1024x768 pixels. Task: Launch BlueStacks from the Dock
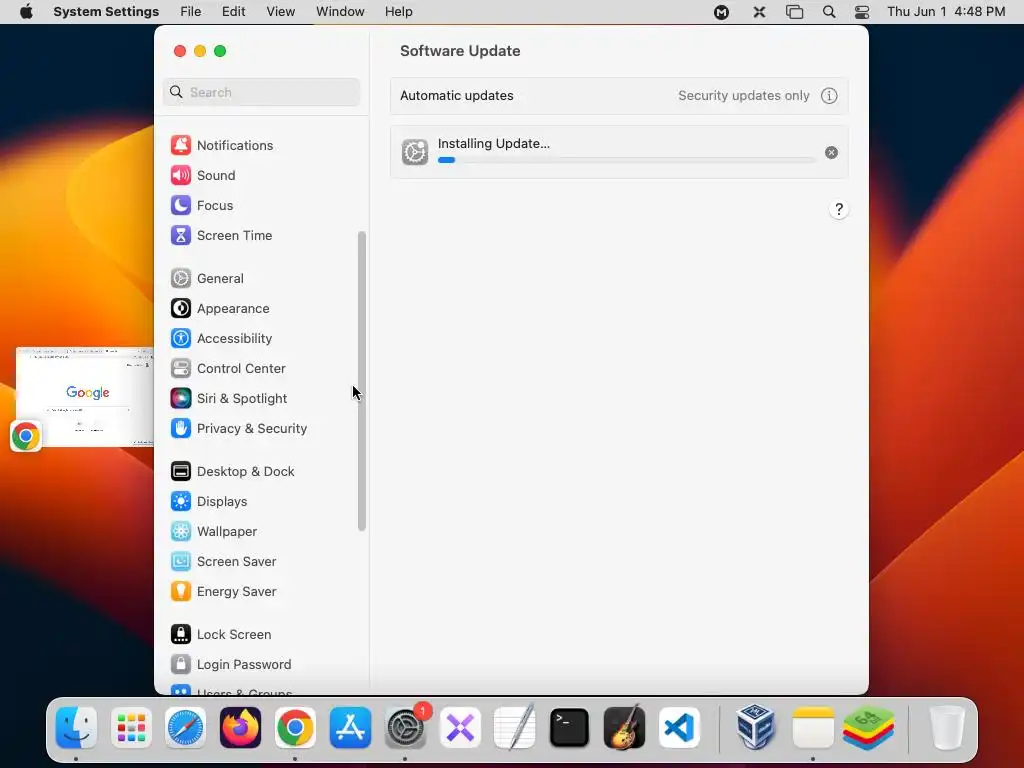[868, 728]
